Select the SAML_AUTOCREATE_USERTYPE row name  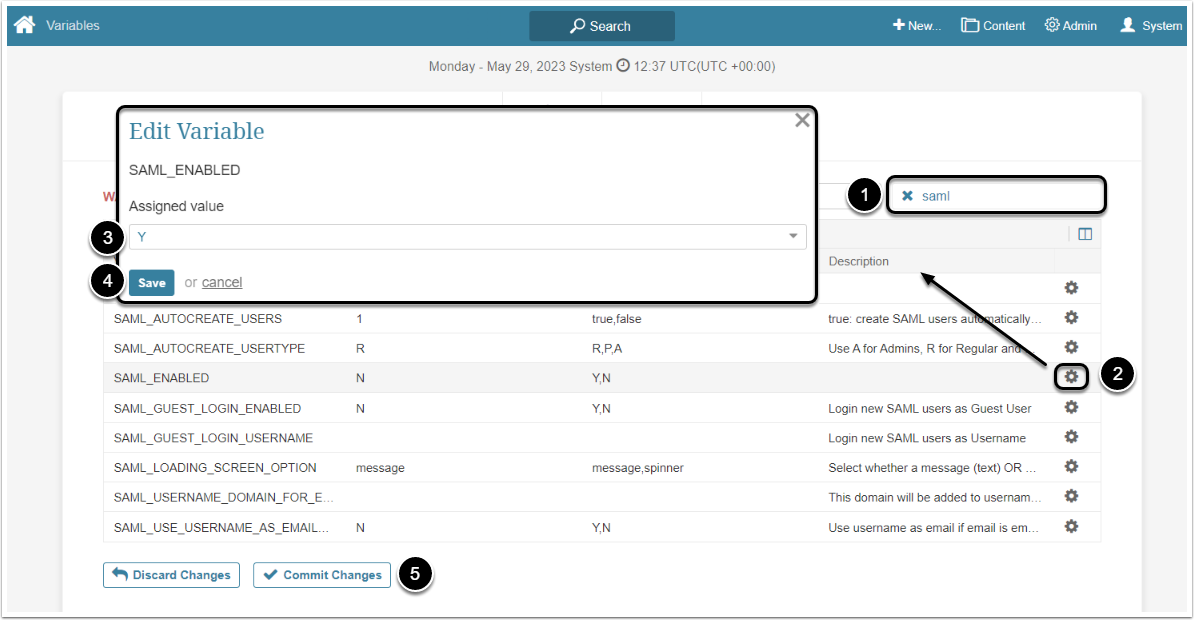pos(209,349)
